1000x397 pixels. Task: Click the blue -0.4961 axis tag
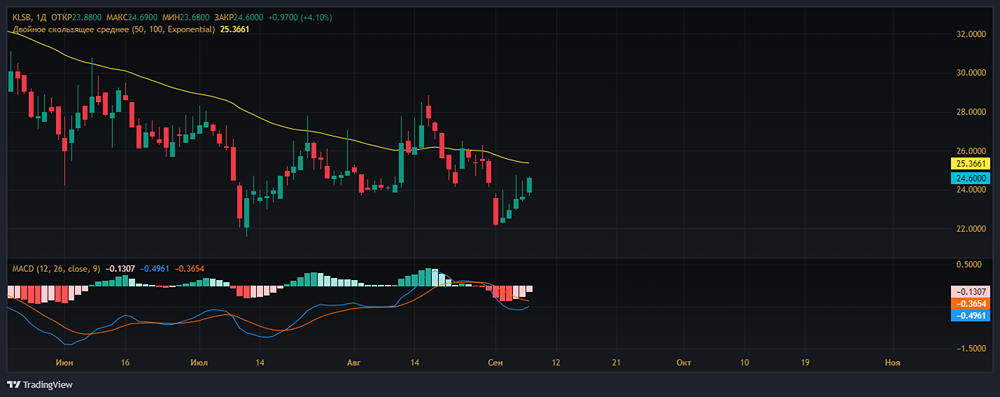972,316
